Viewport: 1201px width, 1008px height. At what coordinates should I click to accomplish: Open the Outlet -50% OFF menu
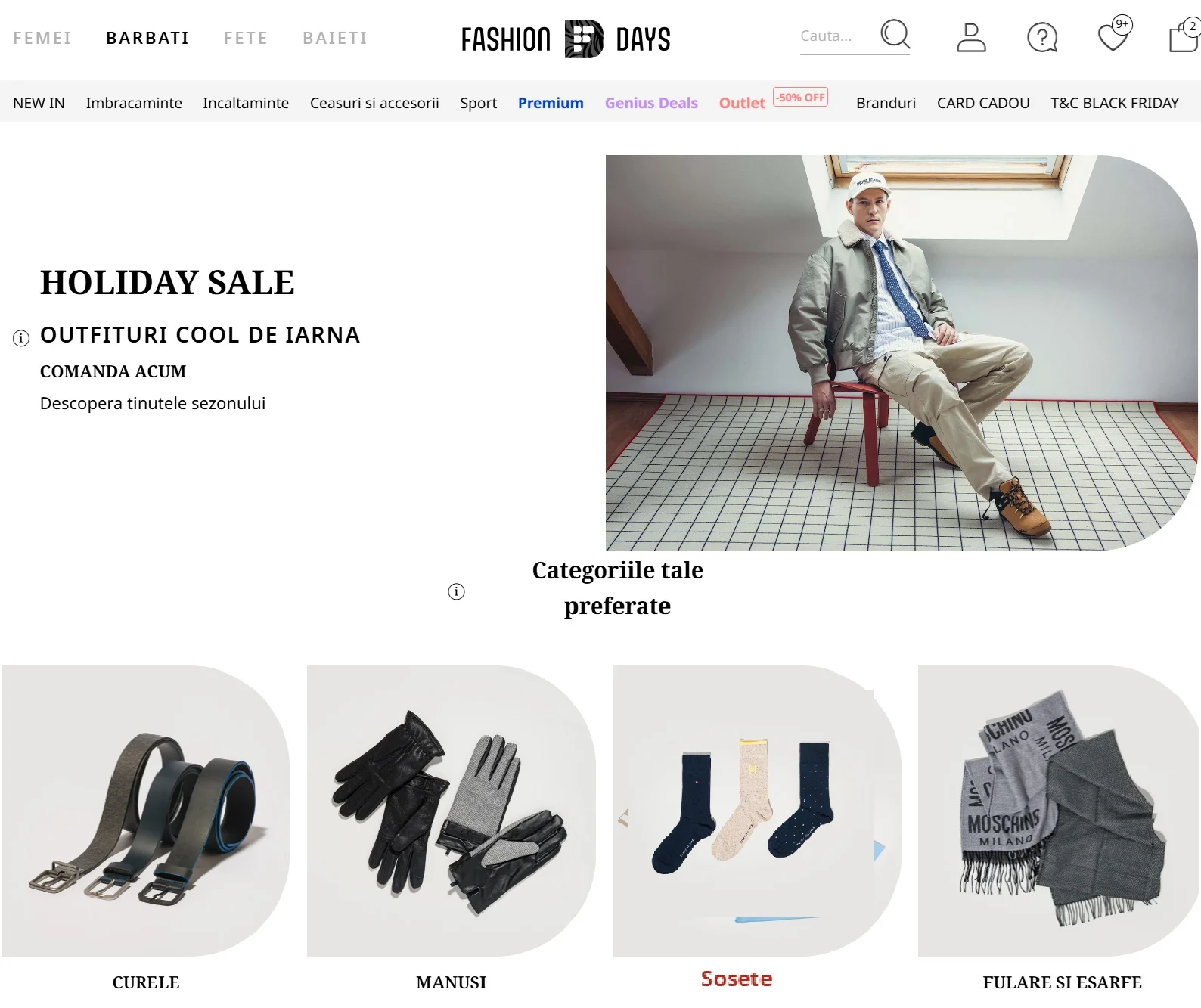point(772,102)
